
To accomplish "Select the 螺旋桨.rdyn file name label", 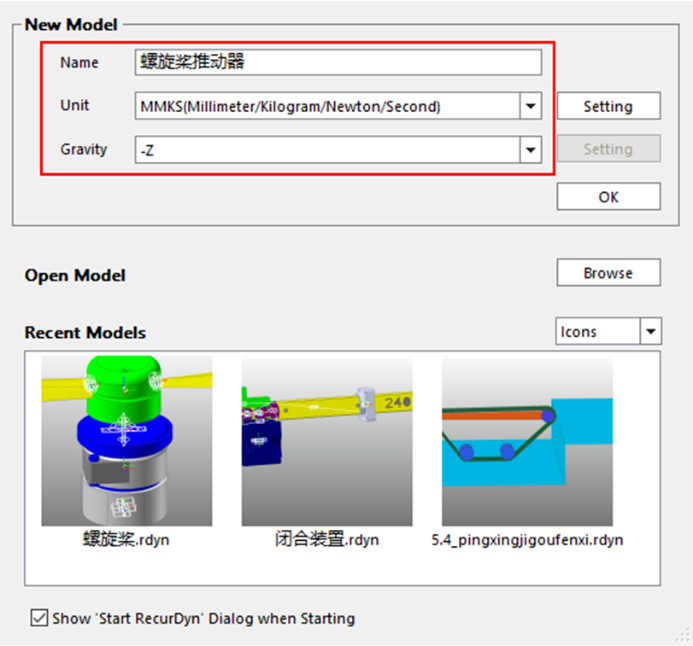I will pyautogui.click(x=126, y=540).
